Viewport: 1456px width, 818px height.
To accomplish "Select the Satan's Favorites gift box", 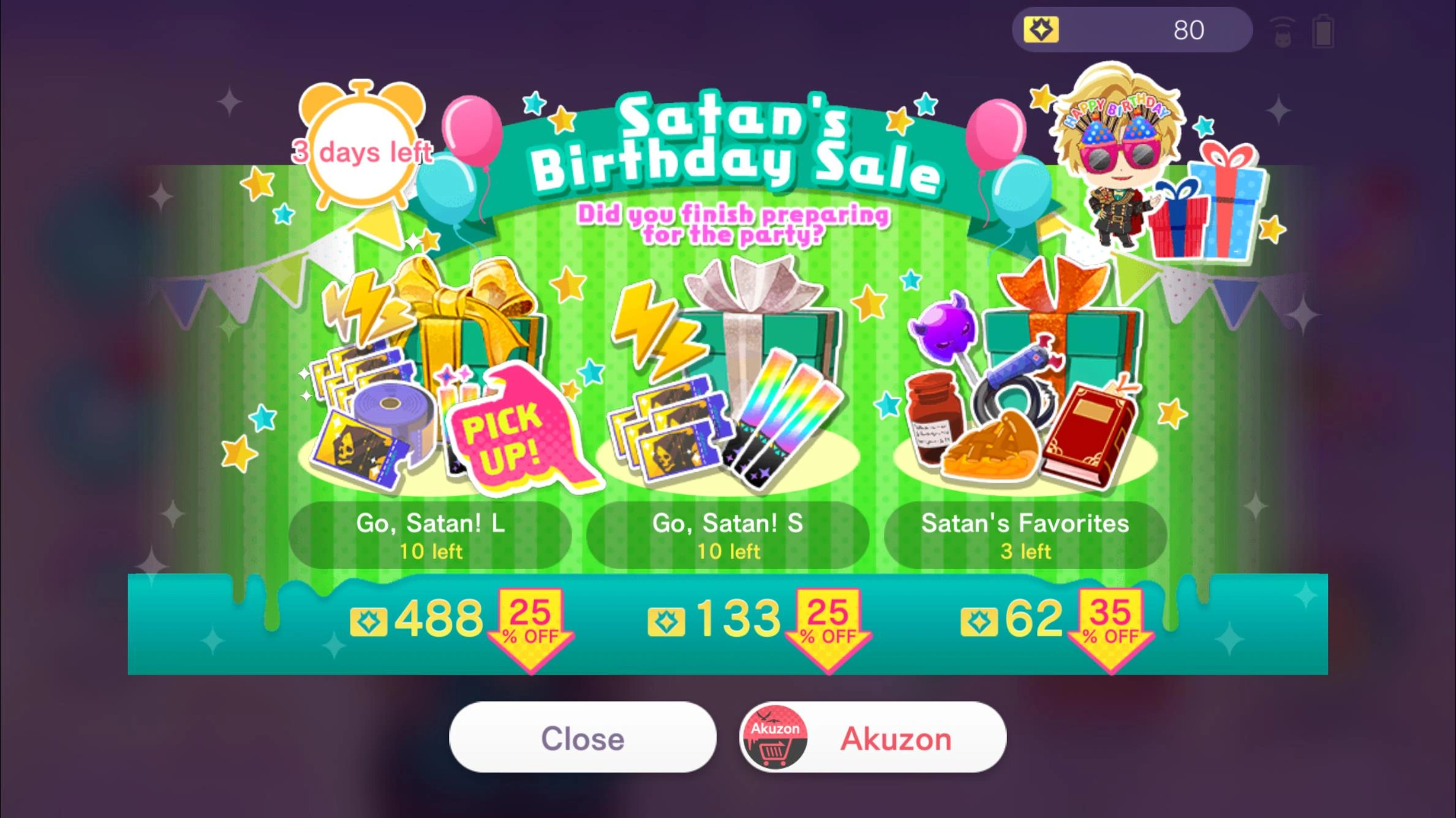I will pos(1025,373).
